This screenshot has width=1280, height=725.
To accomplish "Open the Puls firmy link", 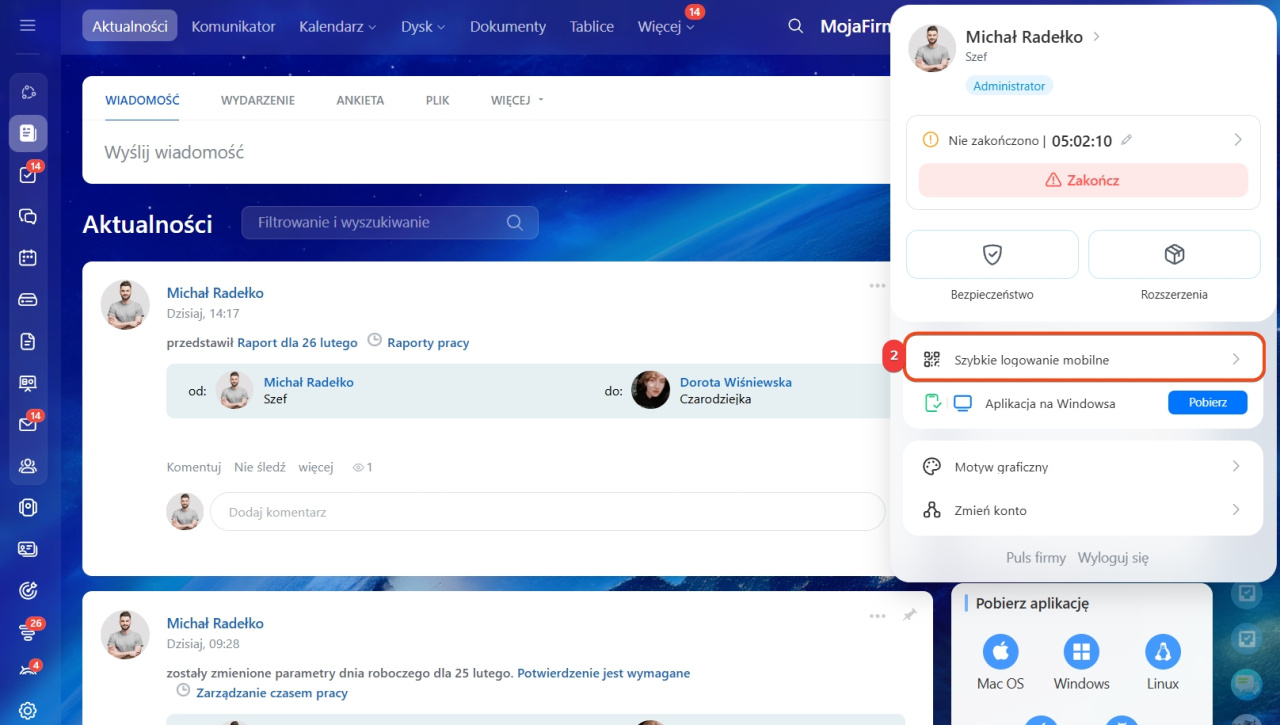I will pyautogui.click(x=1036, y=558).
